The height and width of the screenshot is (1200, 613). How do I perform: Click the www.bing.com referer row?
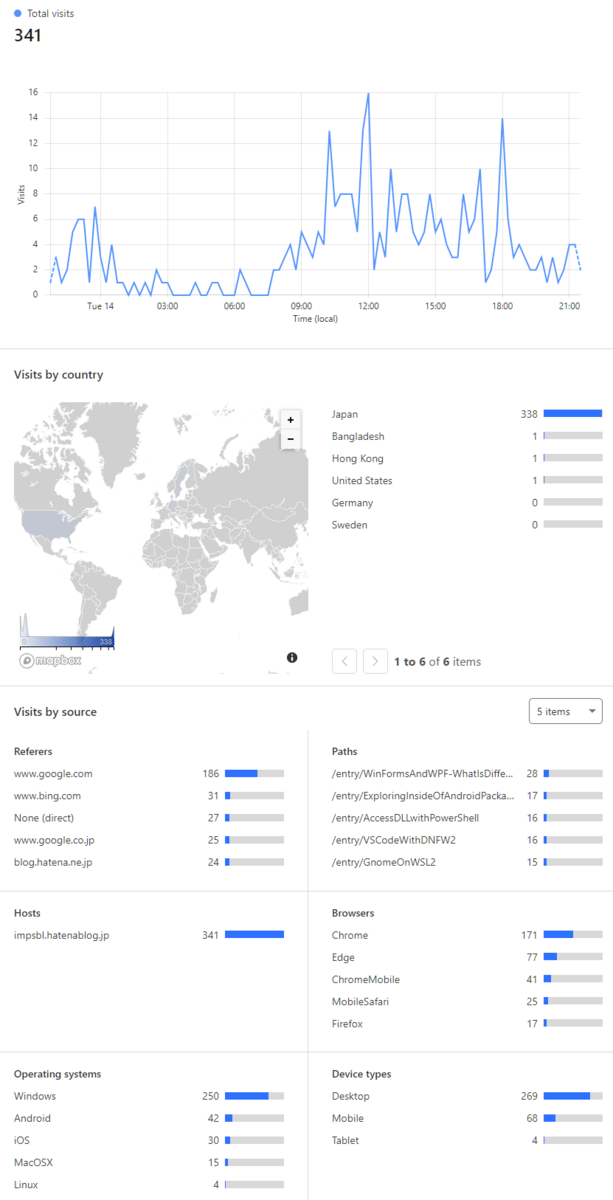(149, 795)
